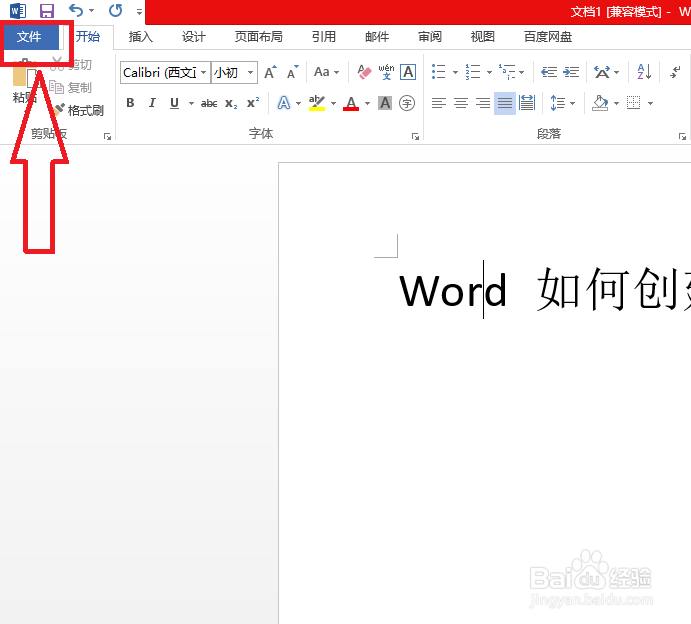Click the Decrease Indent icon

point(549,72)
